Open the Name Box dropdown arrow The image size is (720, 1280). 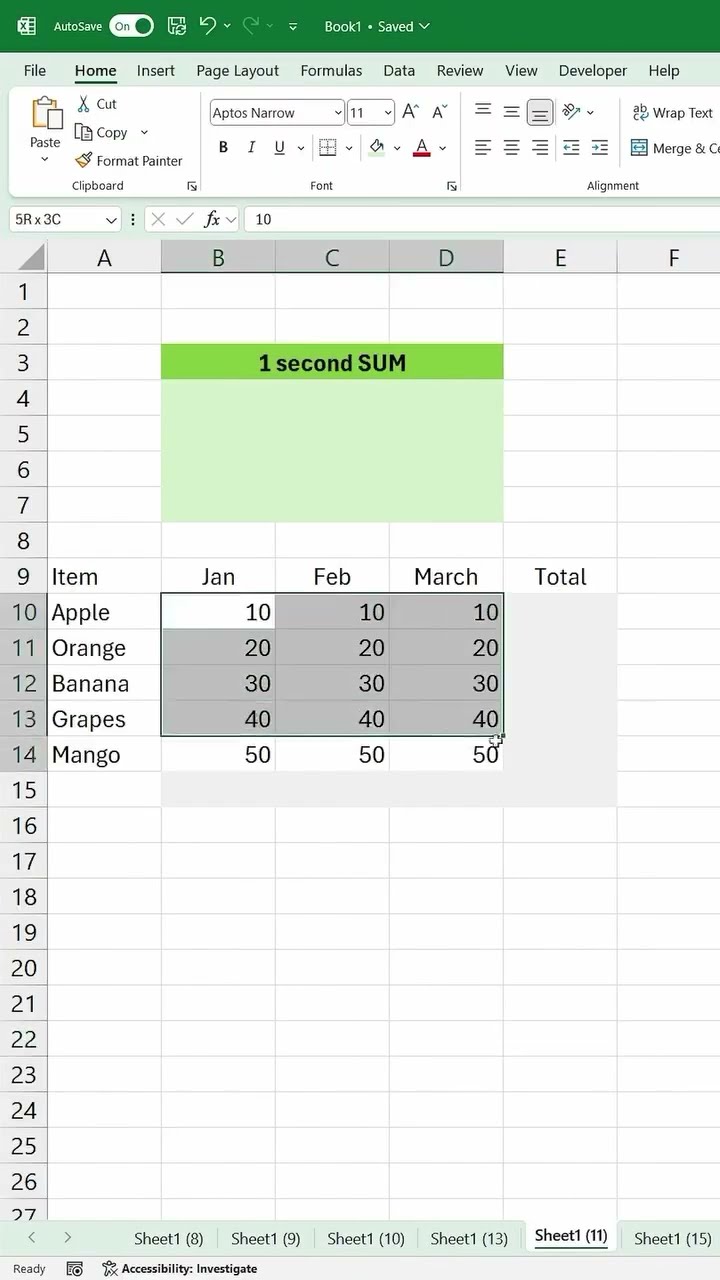coord(110,220)
